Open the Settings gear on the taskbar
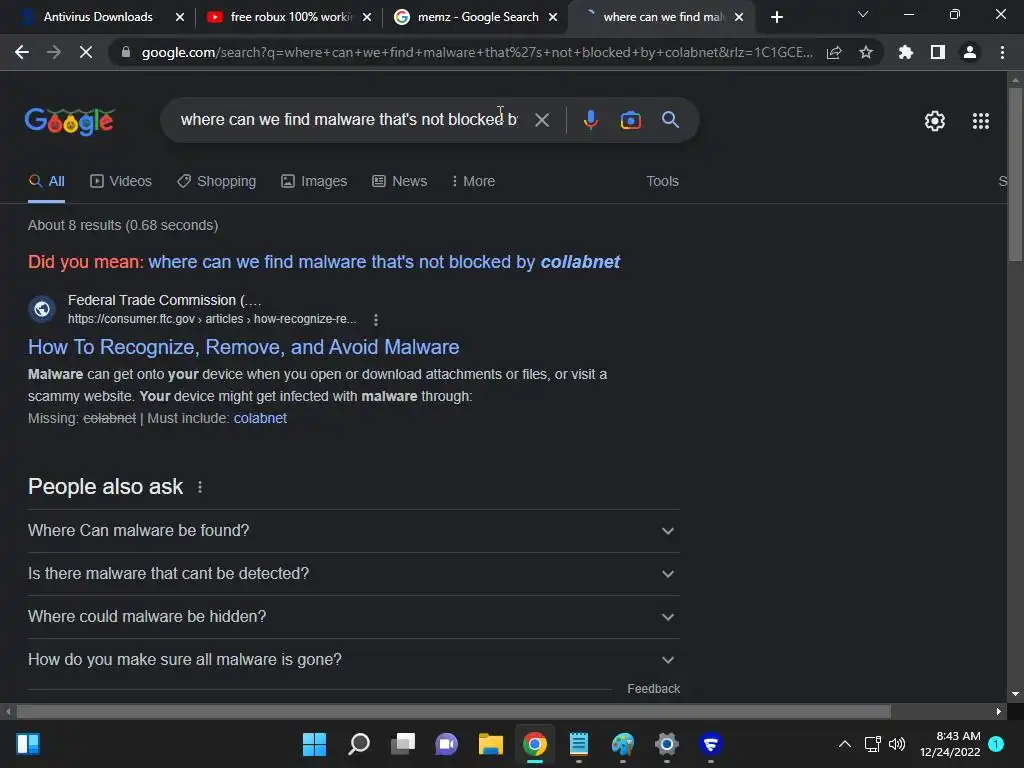 tap(666, 744)
